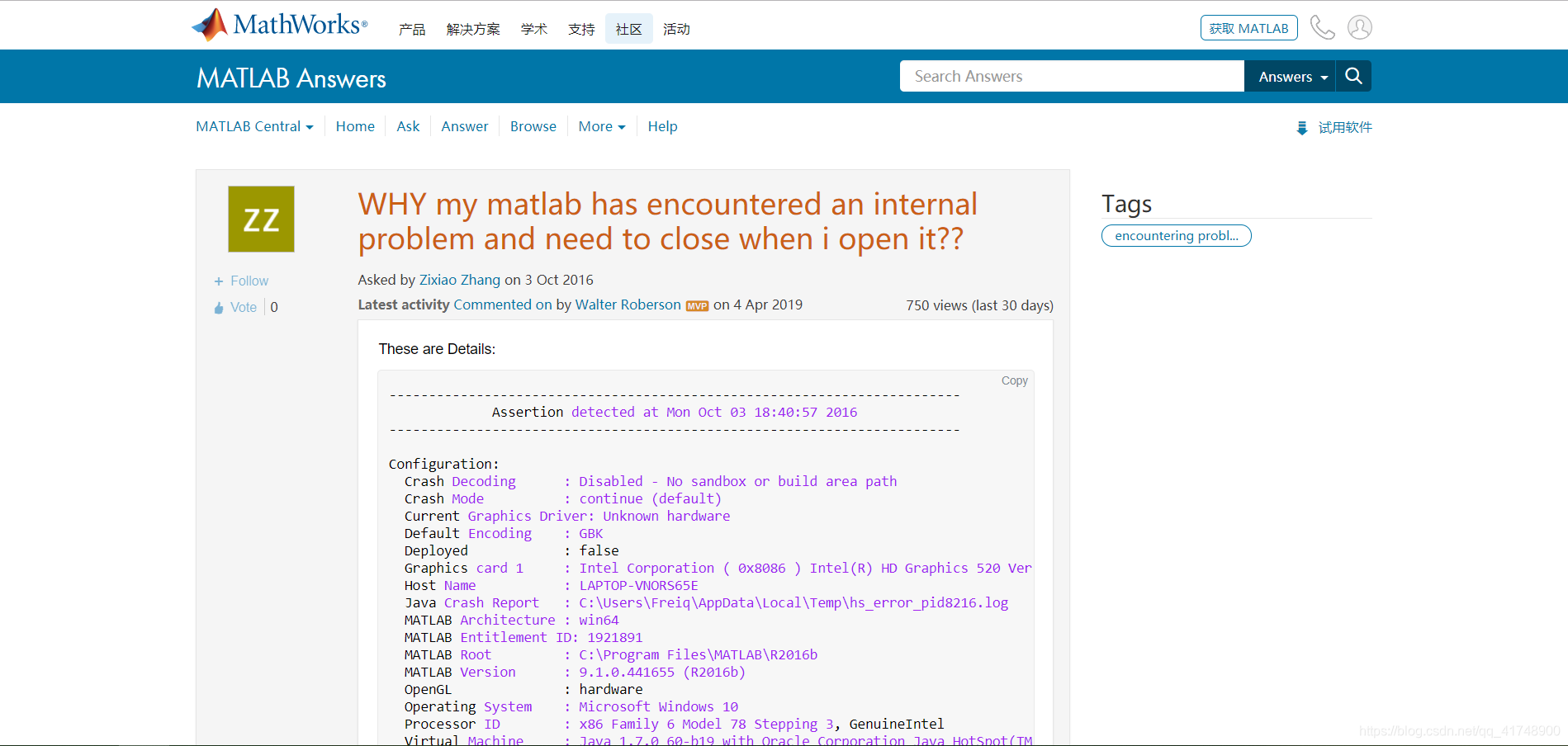This screenshot has width=1568, height=746.
Task: Click the Tags heading
Action: [1126, 204]
